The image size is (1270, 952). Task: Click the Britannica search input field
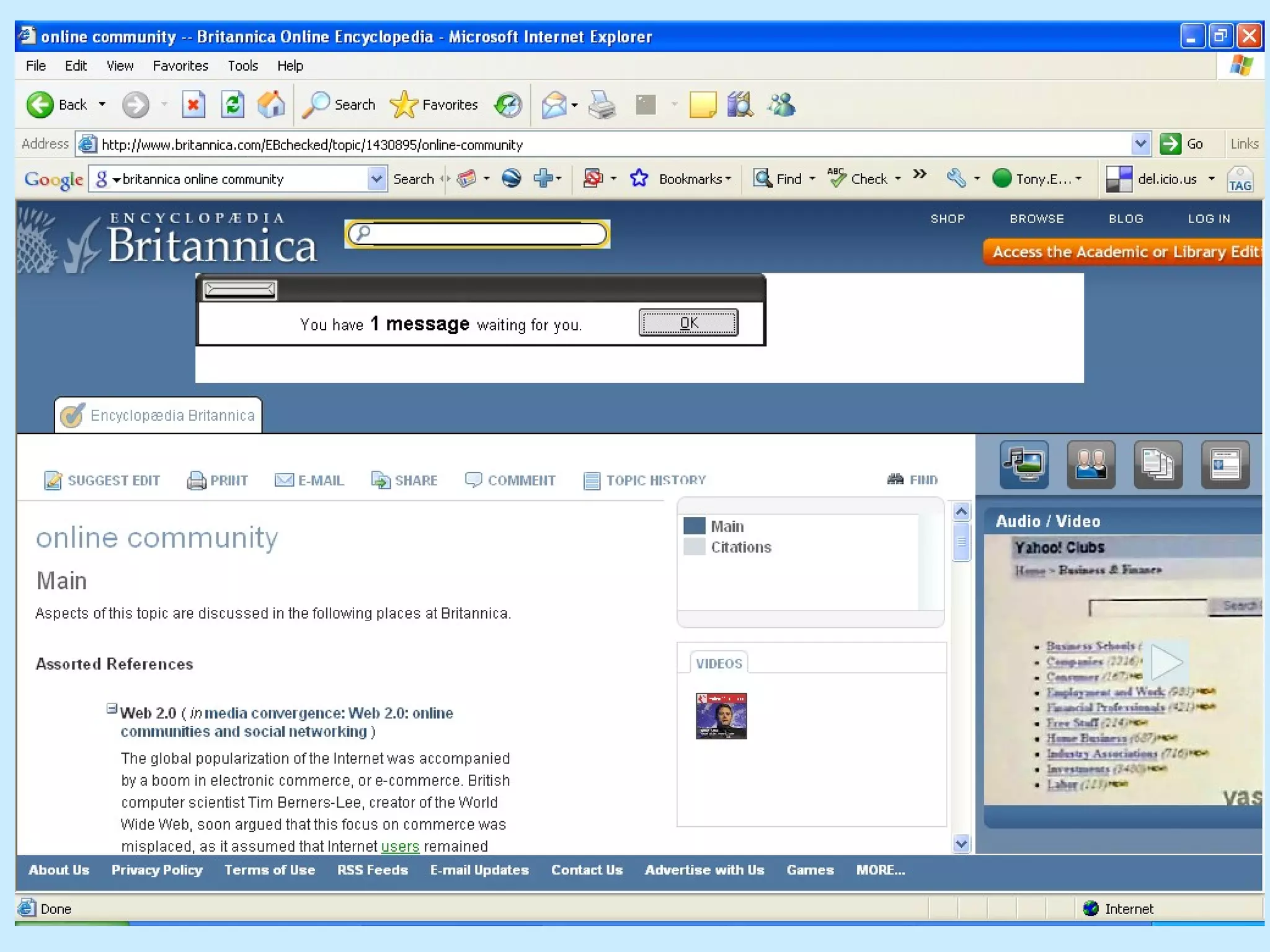point(484,234)
